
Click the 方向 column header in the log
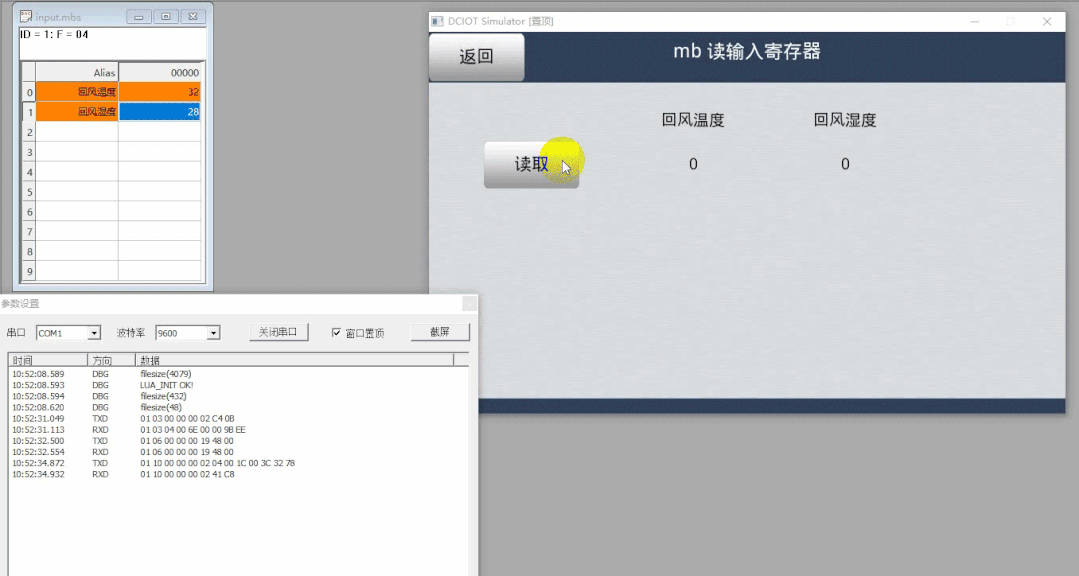[x=111, y=360]
